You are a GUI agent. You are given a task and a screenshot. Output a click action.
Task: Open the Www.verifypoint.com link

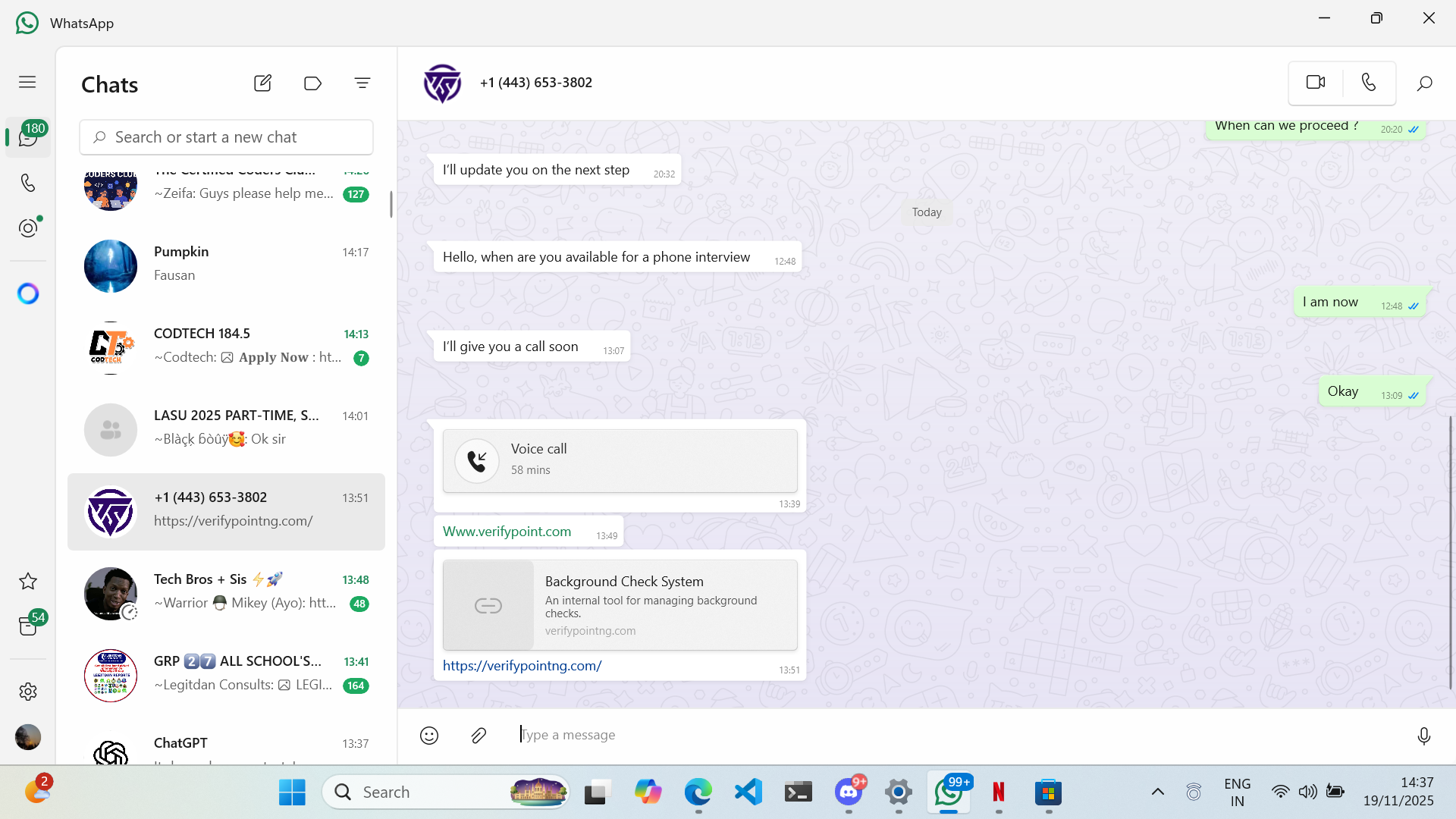pyautogui.click(x=507, y=532)
